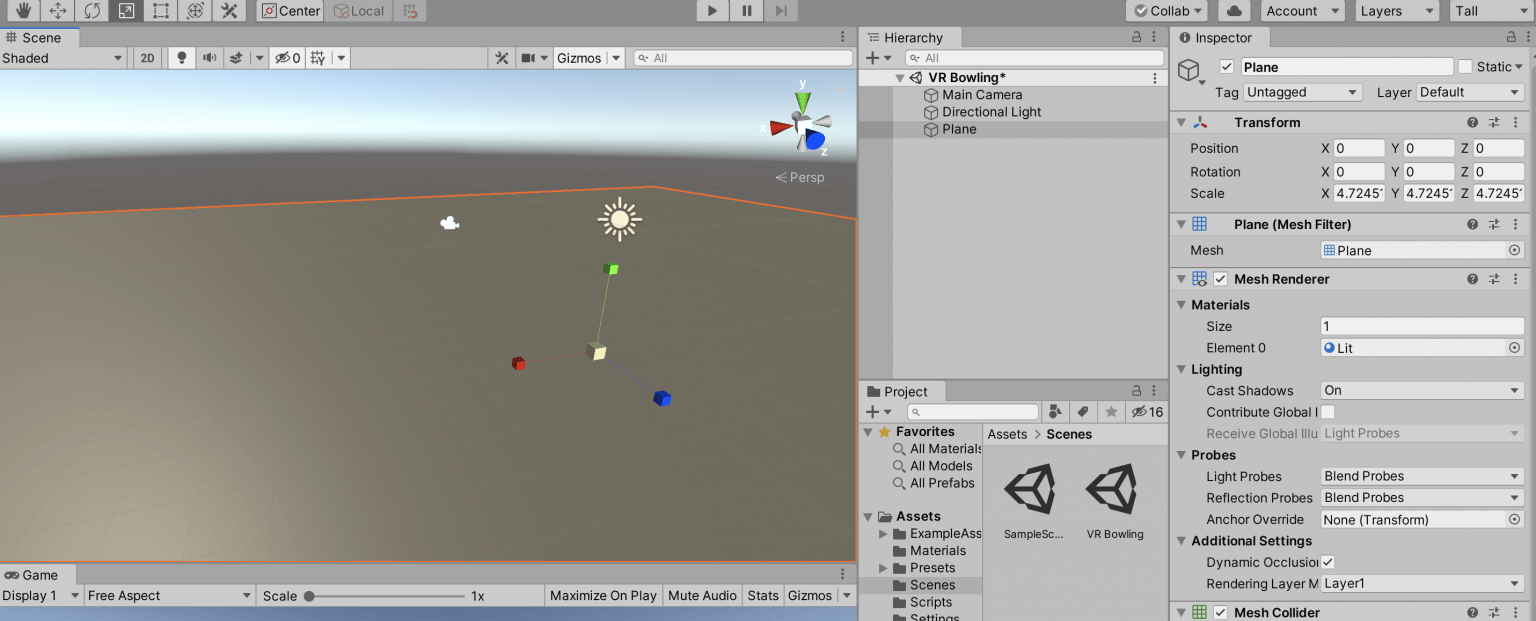
Task: Open the Mesh object picker in Mesh Filter
Action: [x=1515, y=250]
